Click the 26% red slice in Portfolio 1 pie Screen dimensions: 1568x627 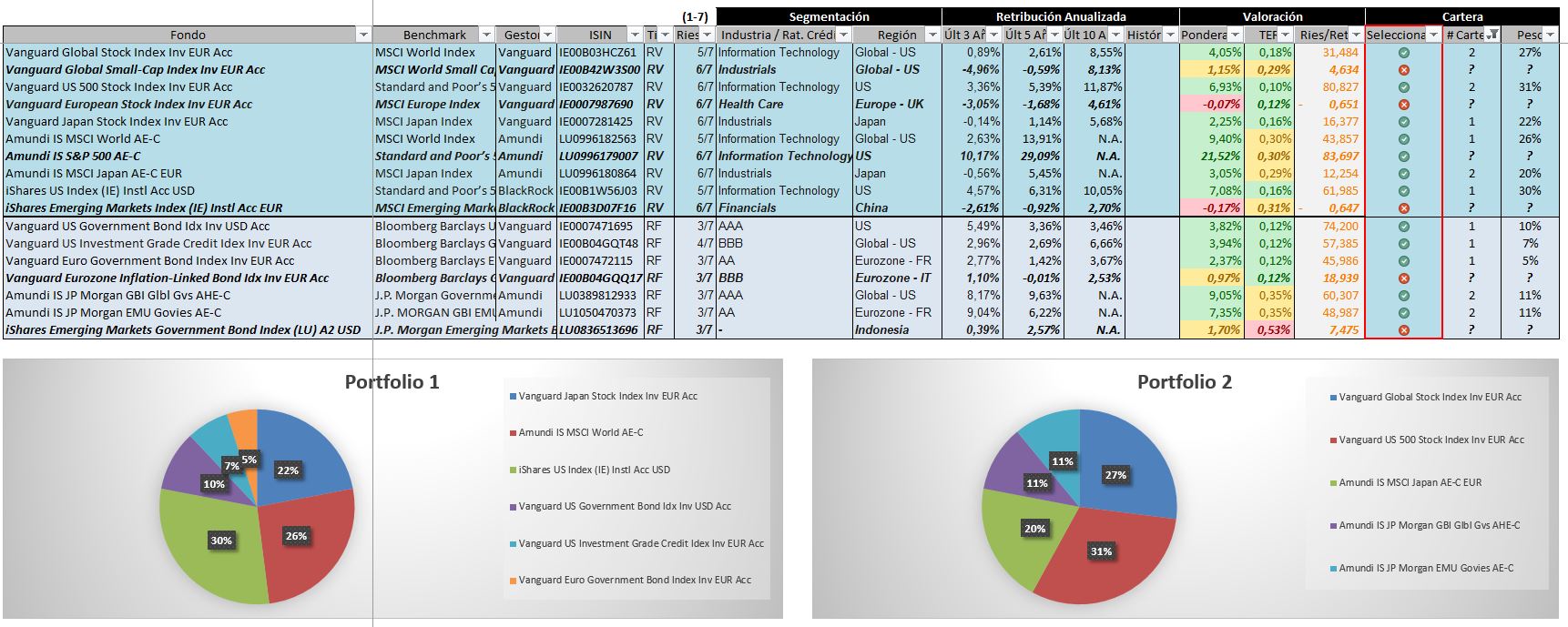(305, 546)
